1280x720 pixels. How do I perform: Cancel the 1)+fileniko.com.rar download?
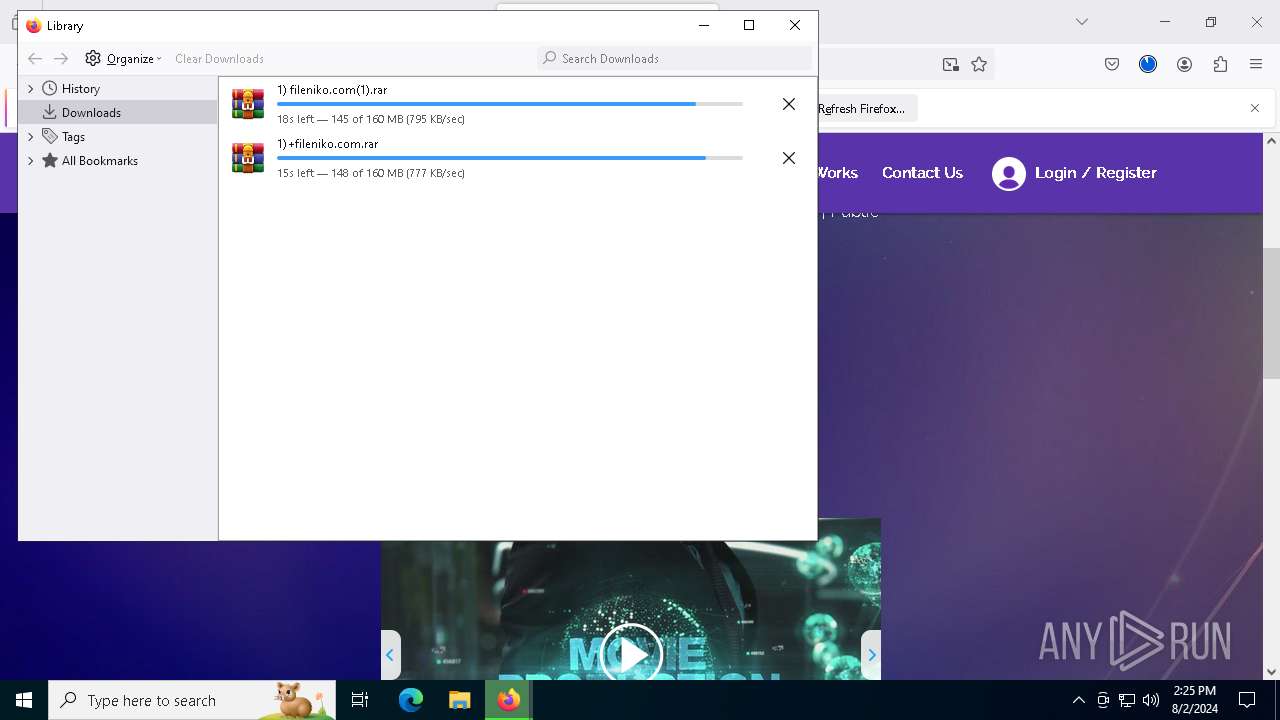(x=789, y=158)
